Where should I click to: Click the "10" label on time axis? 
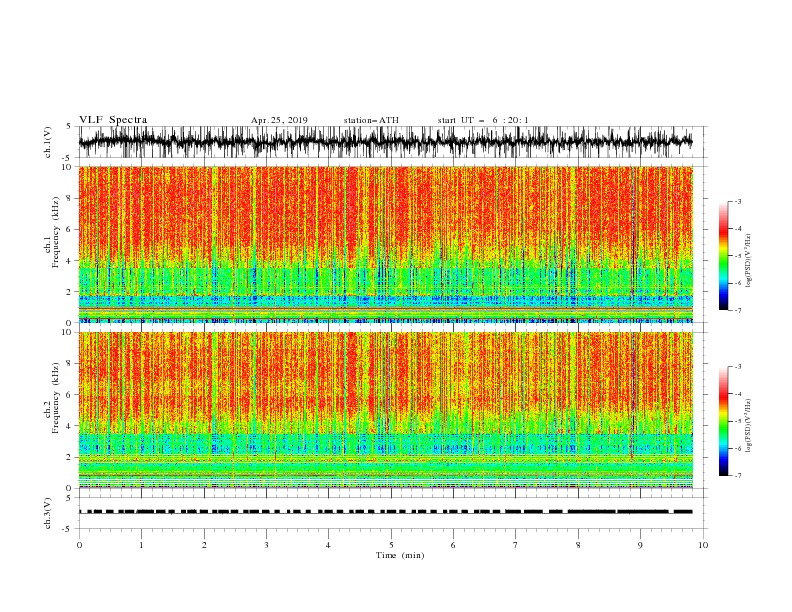[703, 545]
